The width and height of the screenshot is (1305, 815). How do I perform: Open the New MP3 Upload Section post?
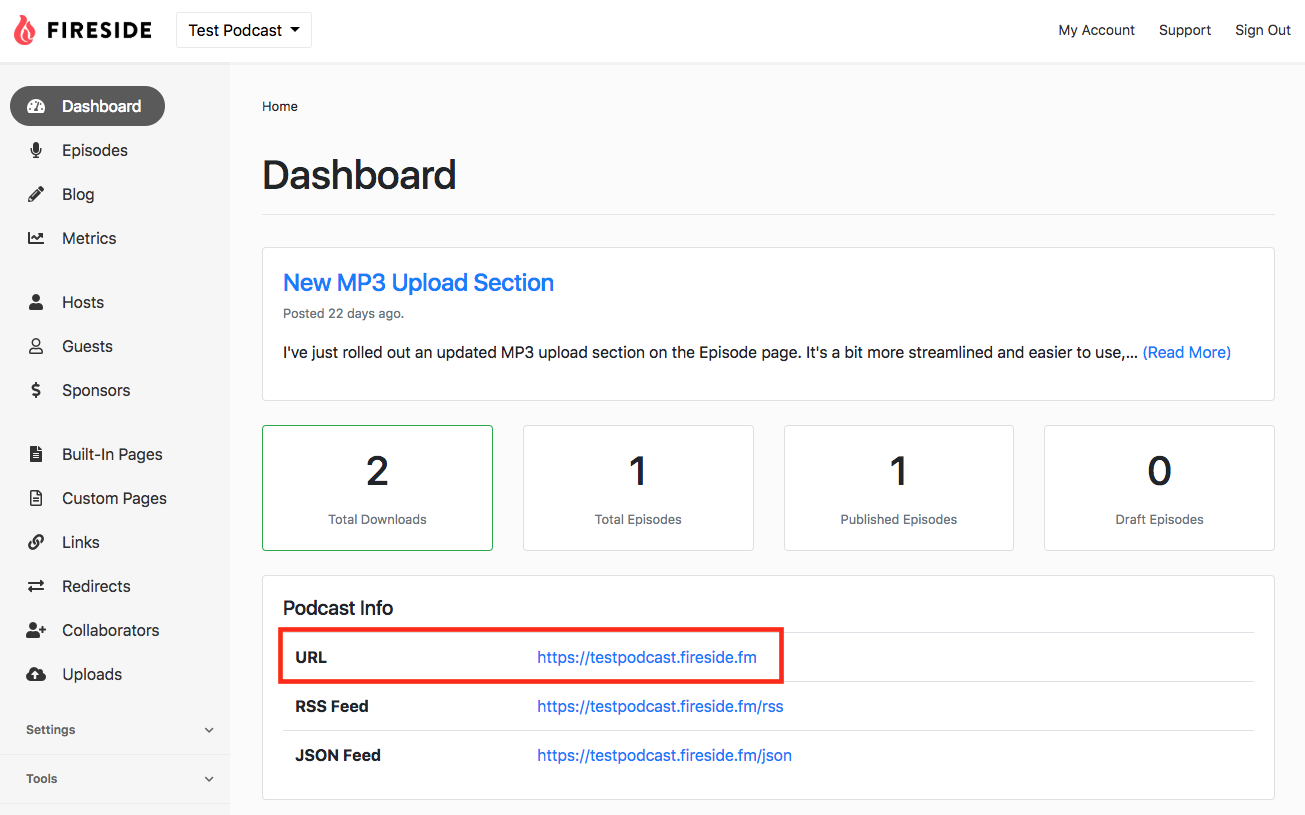(418, 283)
